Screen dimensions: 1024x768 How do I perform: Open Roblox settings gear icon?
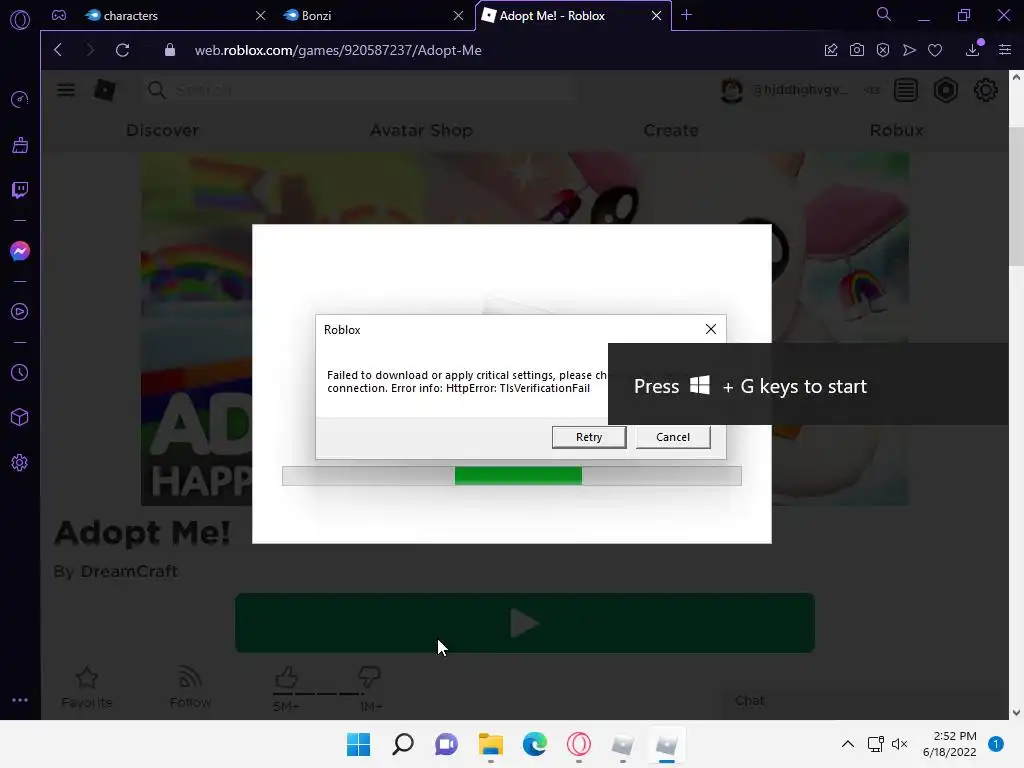tap(985, 90)
